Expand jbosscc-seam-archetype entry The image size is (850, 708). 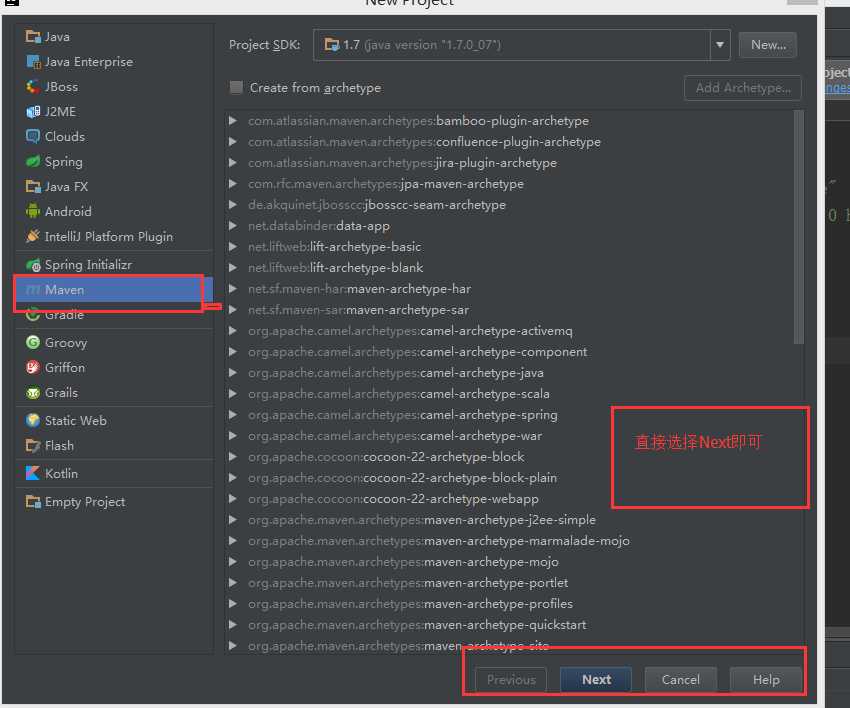(x=233, y=204)
